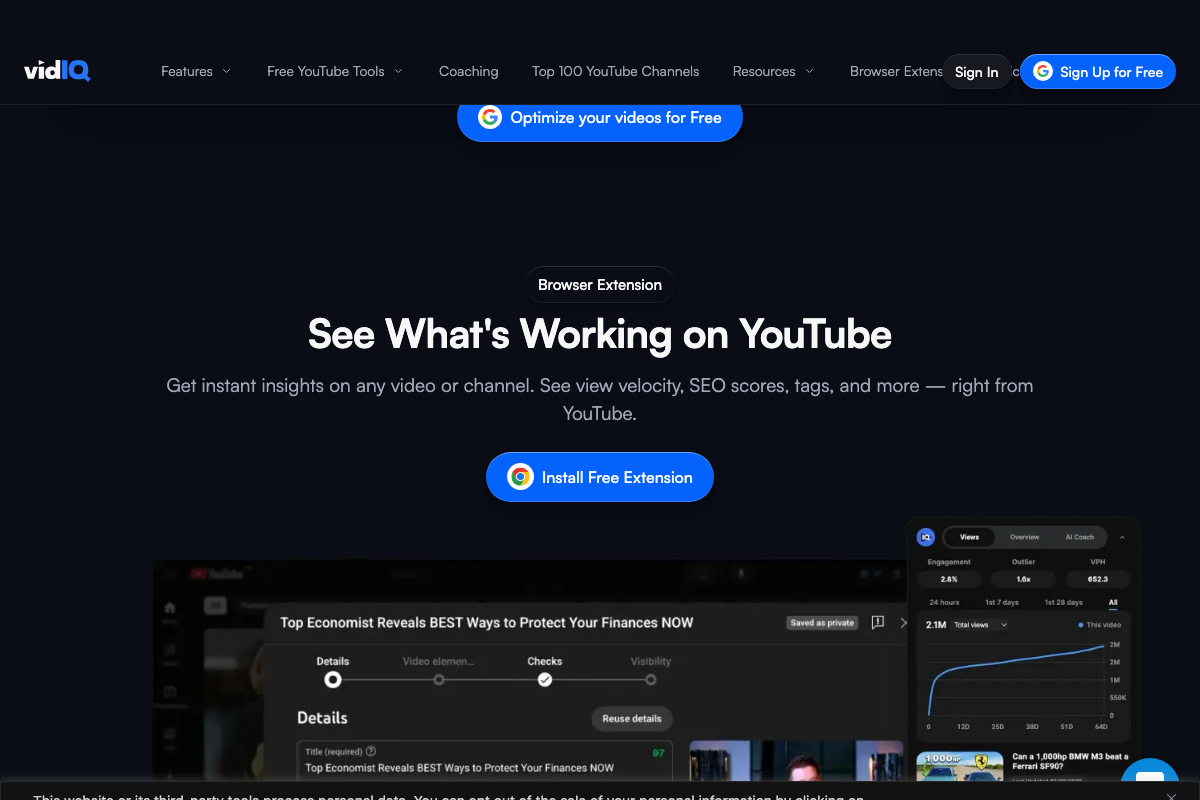
Task: Select the Video elements step
Action: pyautogui.click(x=438, y=671)
